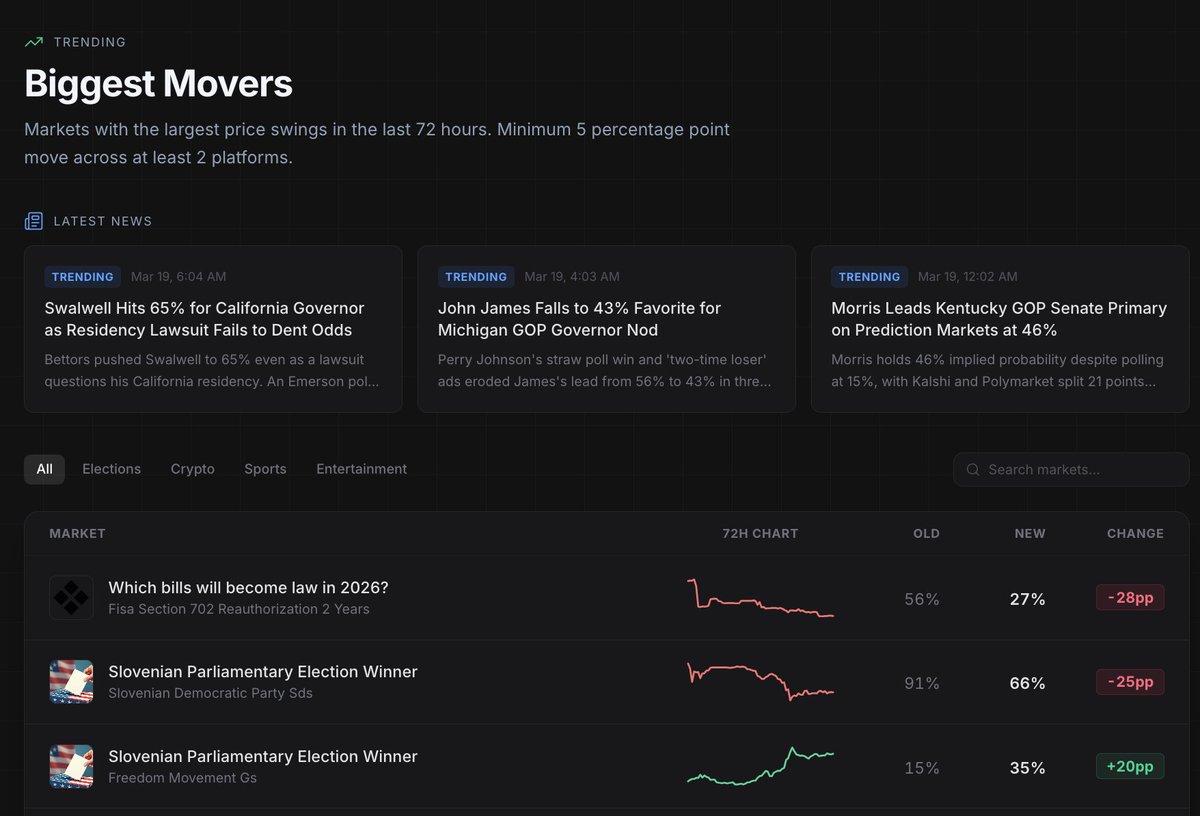Open the Freedom Movement Gs market title
This screenshot has width=1200, height=816.
tap(263, 757)
